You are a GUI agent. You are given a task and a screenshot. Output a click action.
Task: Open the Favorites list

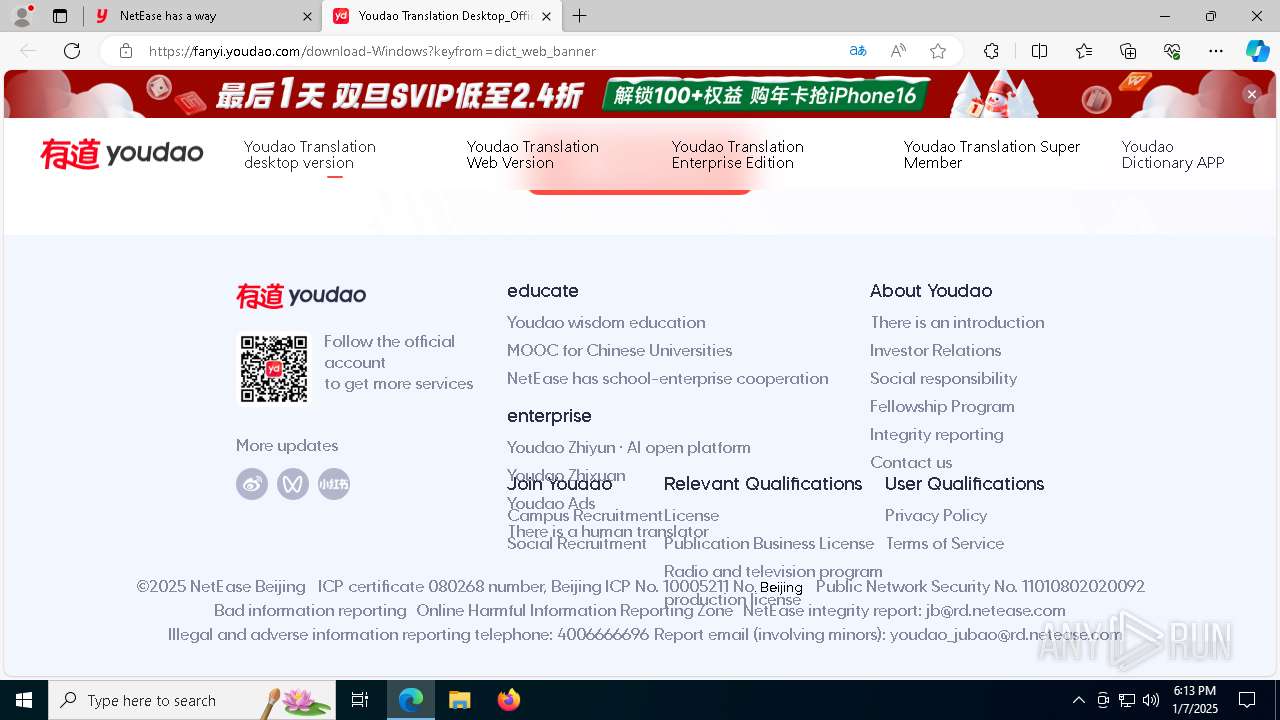click(x=1084, y=51)
